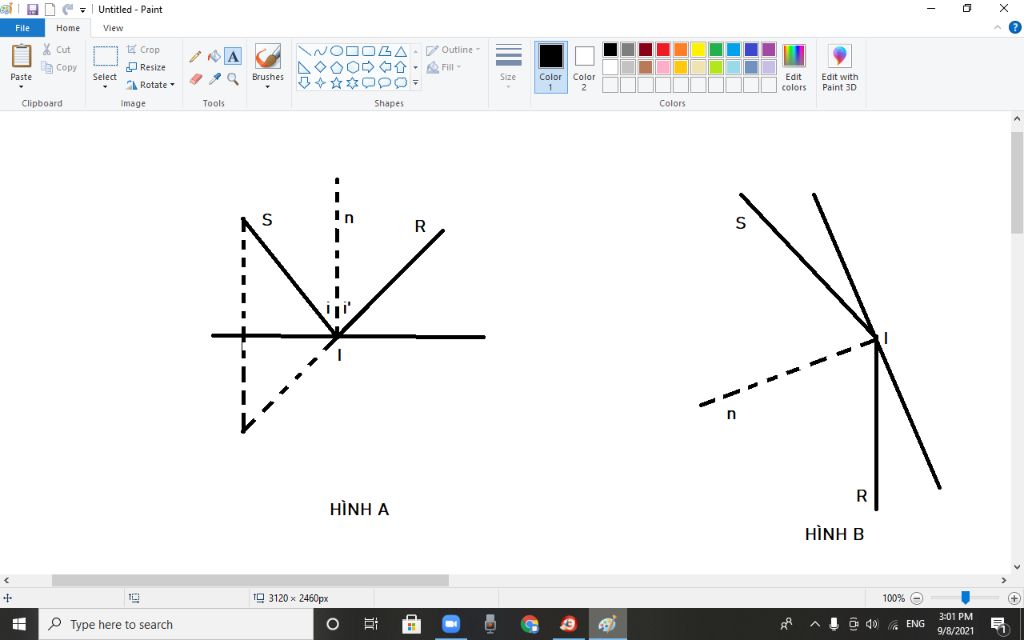Choose the Five-point star shape

(x=336, y=83)
